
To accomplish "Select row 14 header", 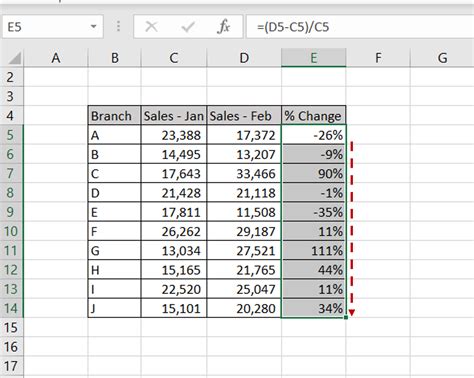I will [x=11, y=308].
